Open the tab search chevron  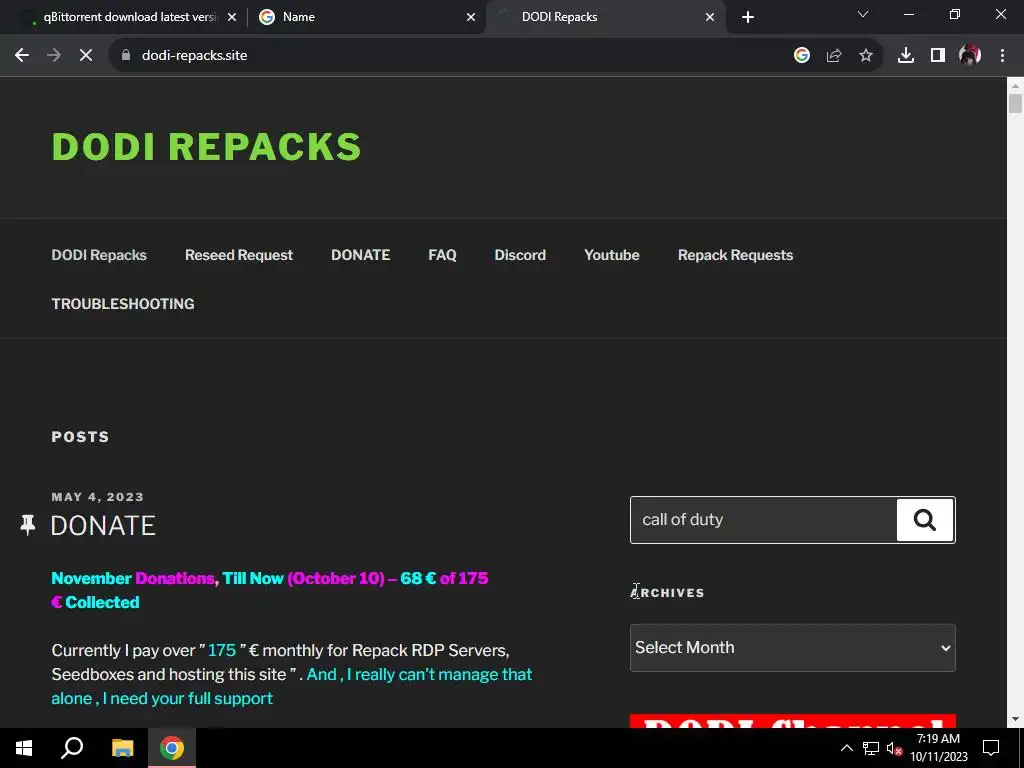(x=863, y=14)
